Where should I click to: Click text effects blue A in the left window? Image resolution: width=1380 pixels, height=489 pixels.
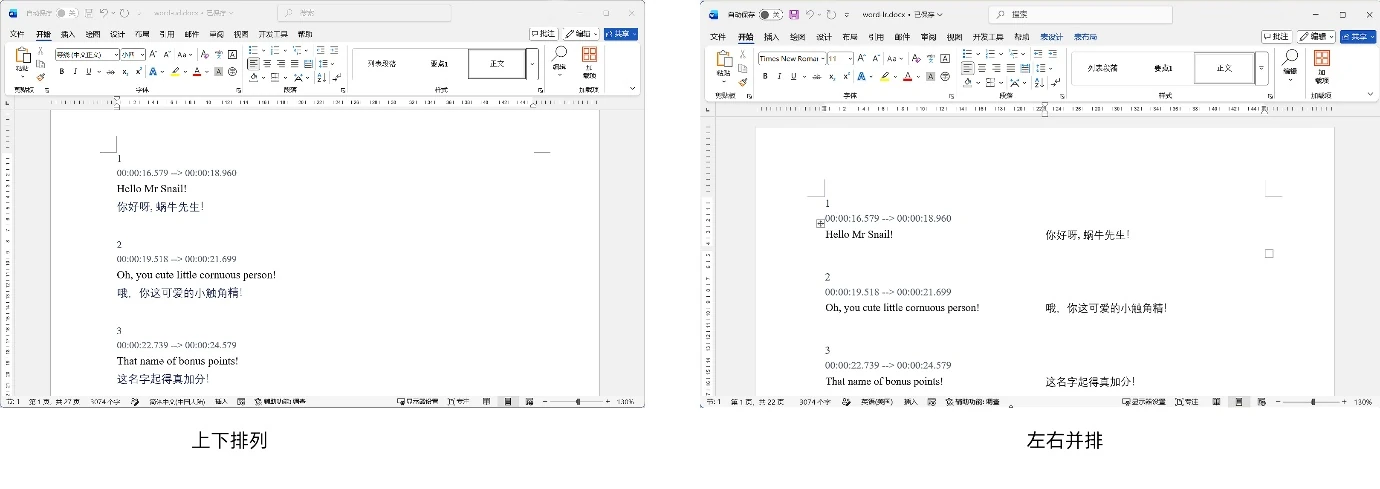(154, 72)
